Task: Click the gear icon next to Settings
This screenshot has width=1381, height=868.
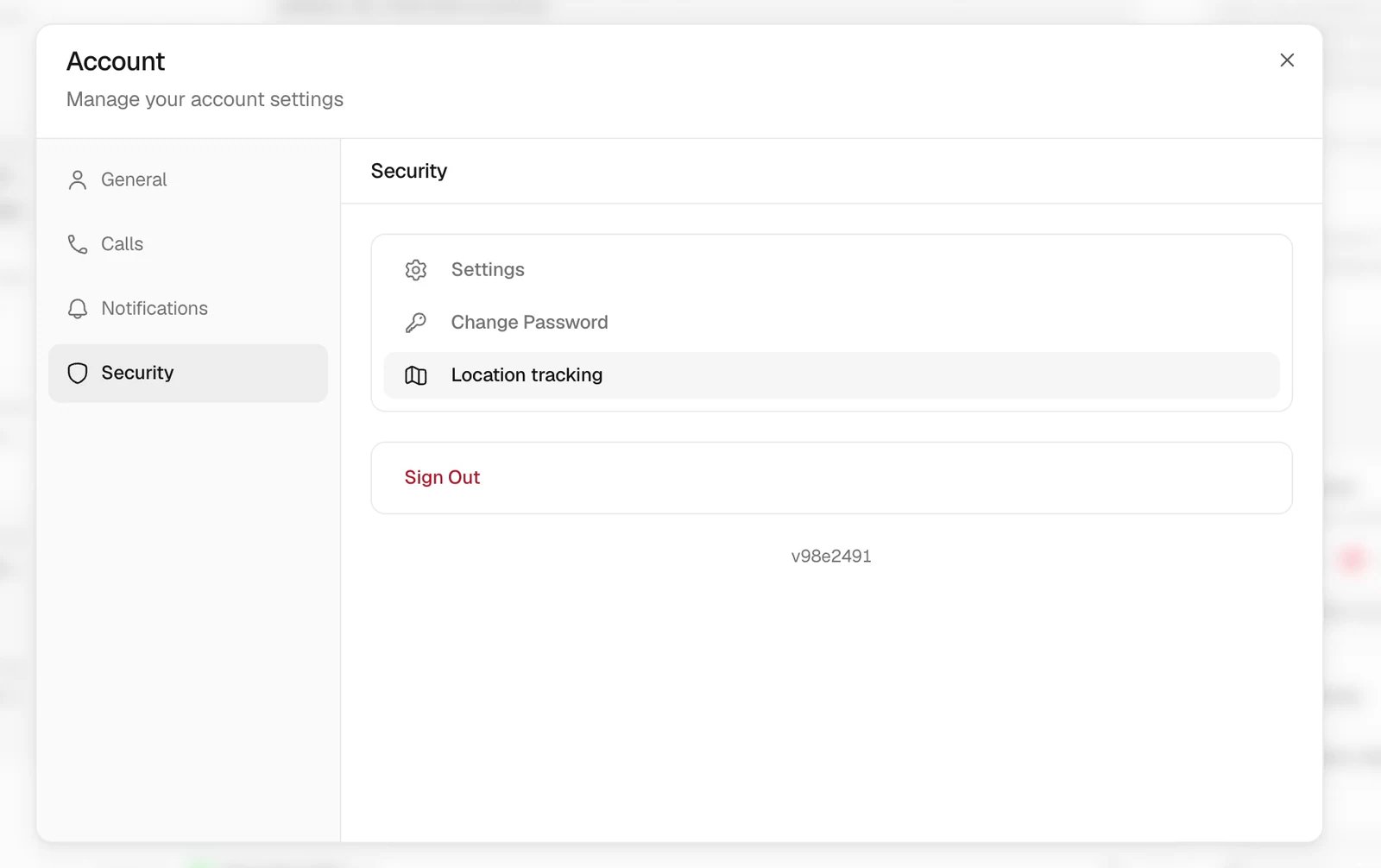Action: point(416,270)
